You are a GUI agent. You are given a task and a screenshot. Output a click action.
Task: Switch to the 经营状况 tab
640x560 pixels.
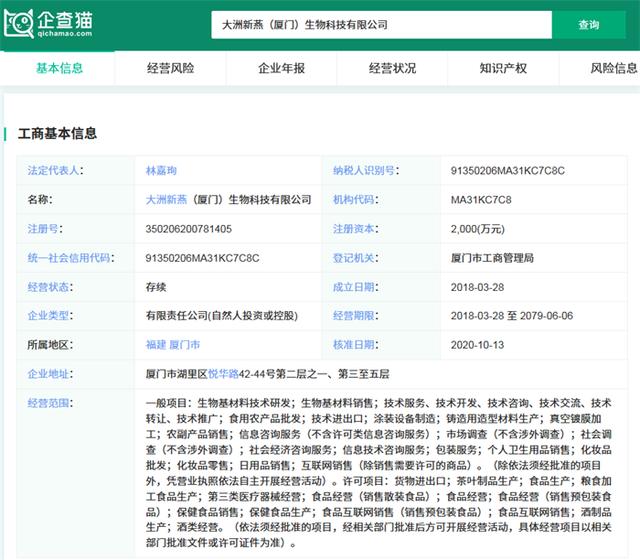[393, 68]
